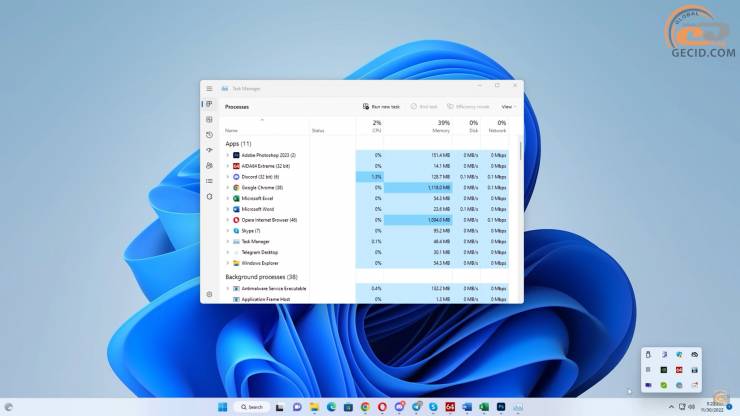Click the Apps (11) group heading

(x=238, y=144)
